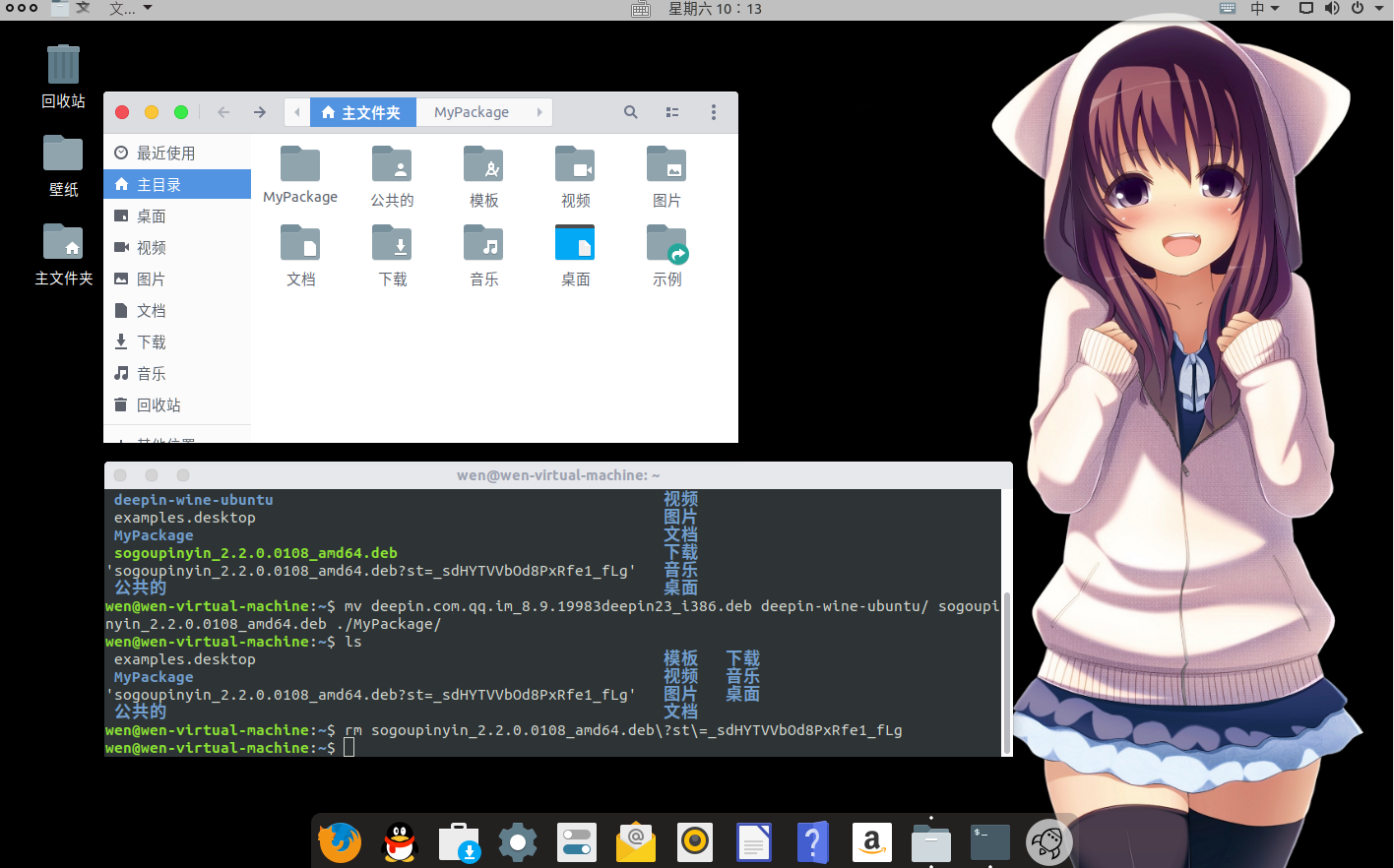This screenshot has width=1394, height=868.
Task: Open the 文... application menu dropdown
Action: pos(130,8)
